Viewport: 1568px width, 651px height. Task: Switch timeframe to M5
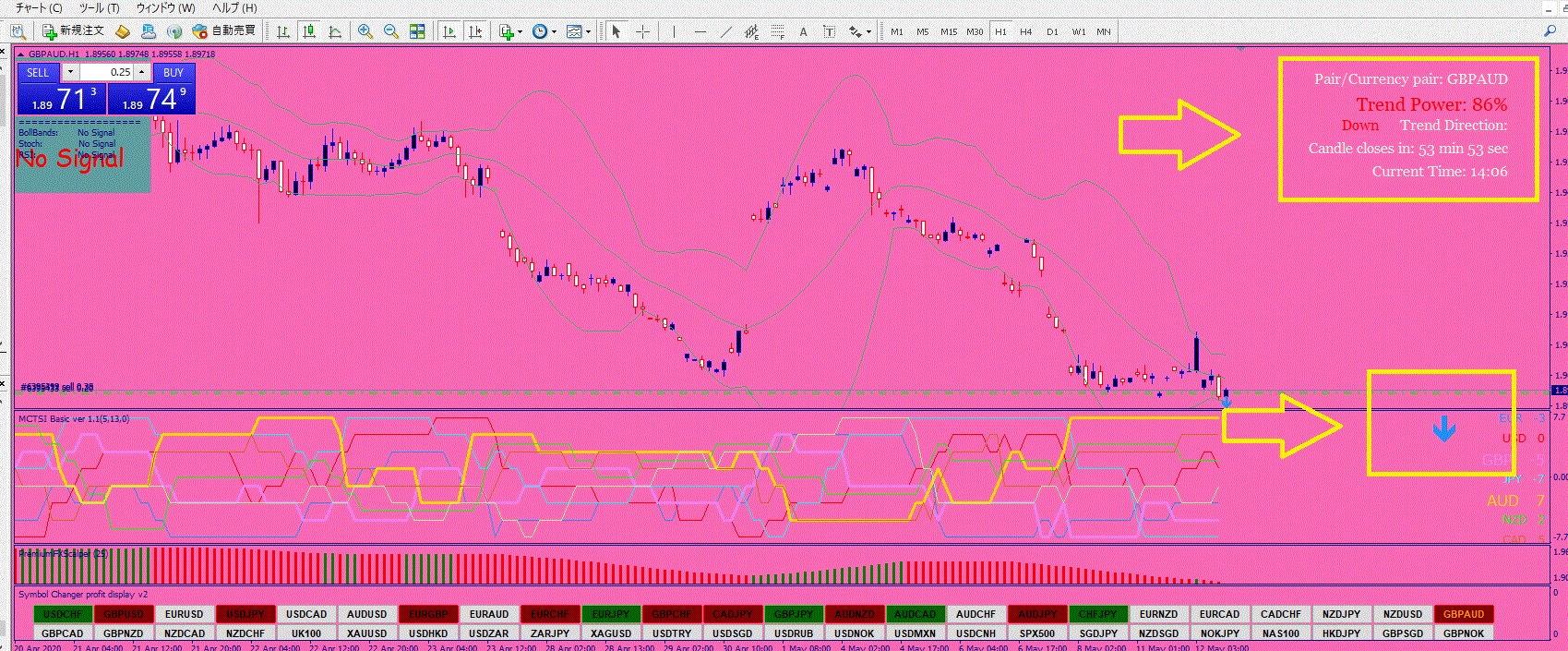pos(923,31)
